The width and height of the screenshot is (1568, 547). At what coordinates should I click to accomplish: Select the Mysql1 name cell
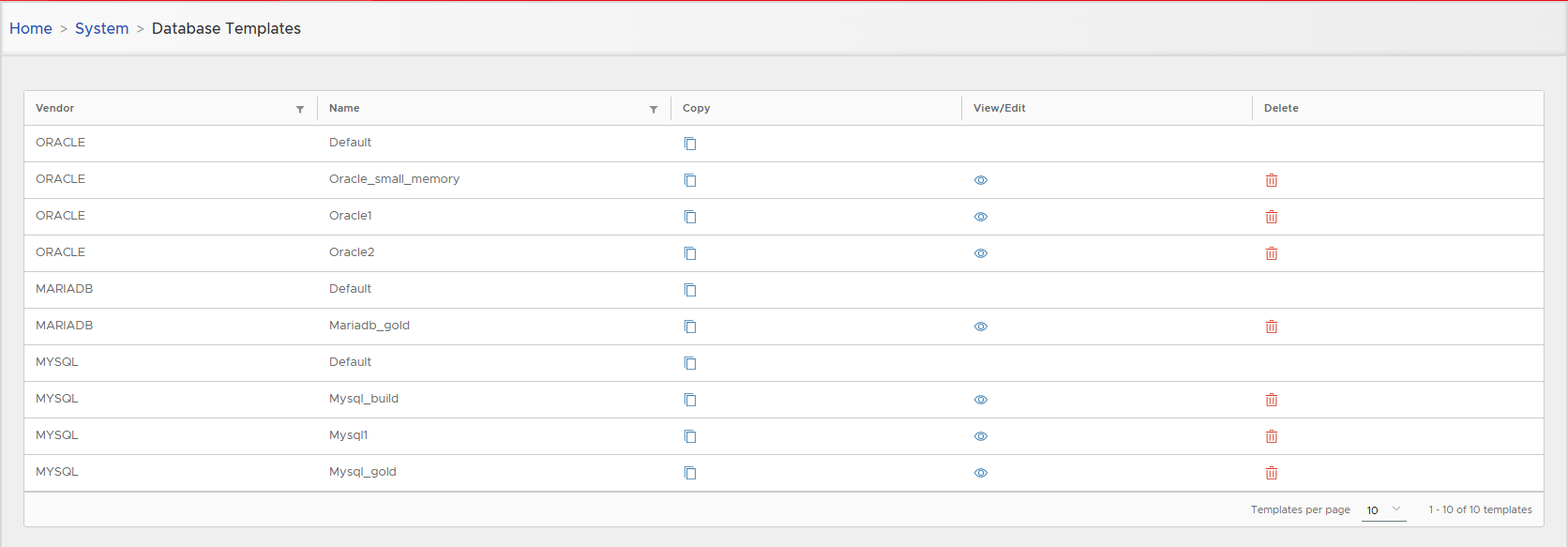[x=348, y=435]
